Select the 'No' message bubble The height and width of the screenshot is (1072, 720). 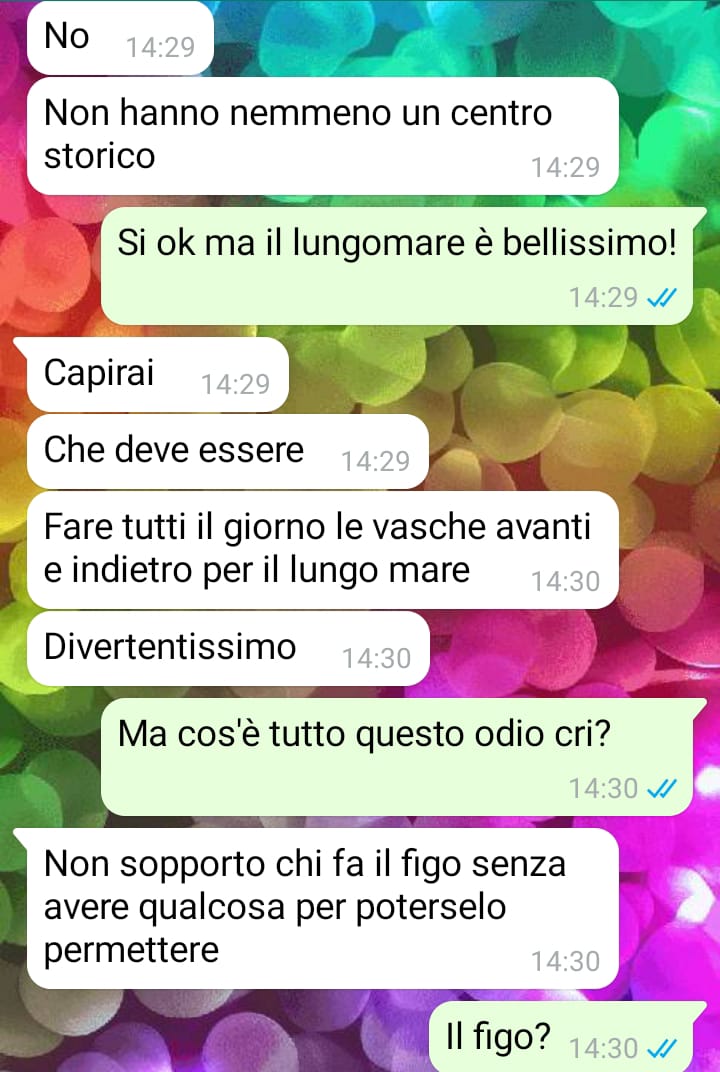120,38
